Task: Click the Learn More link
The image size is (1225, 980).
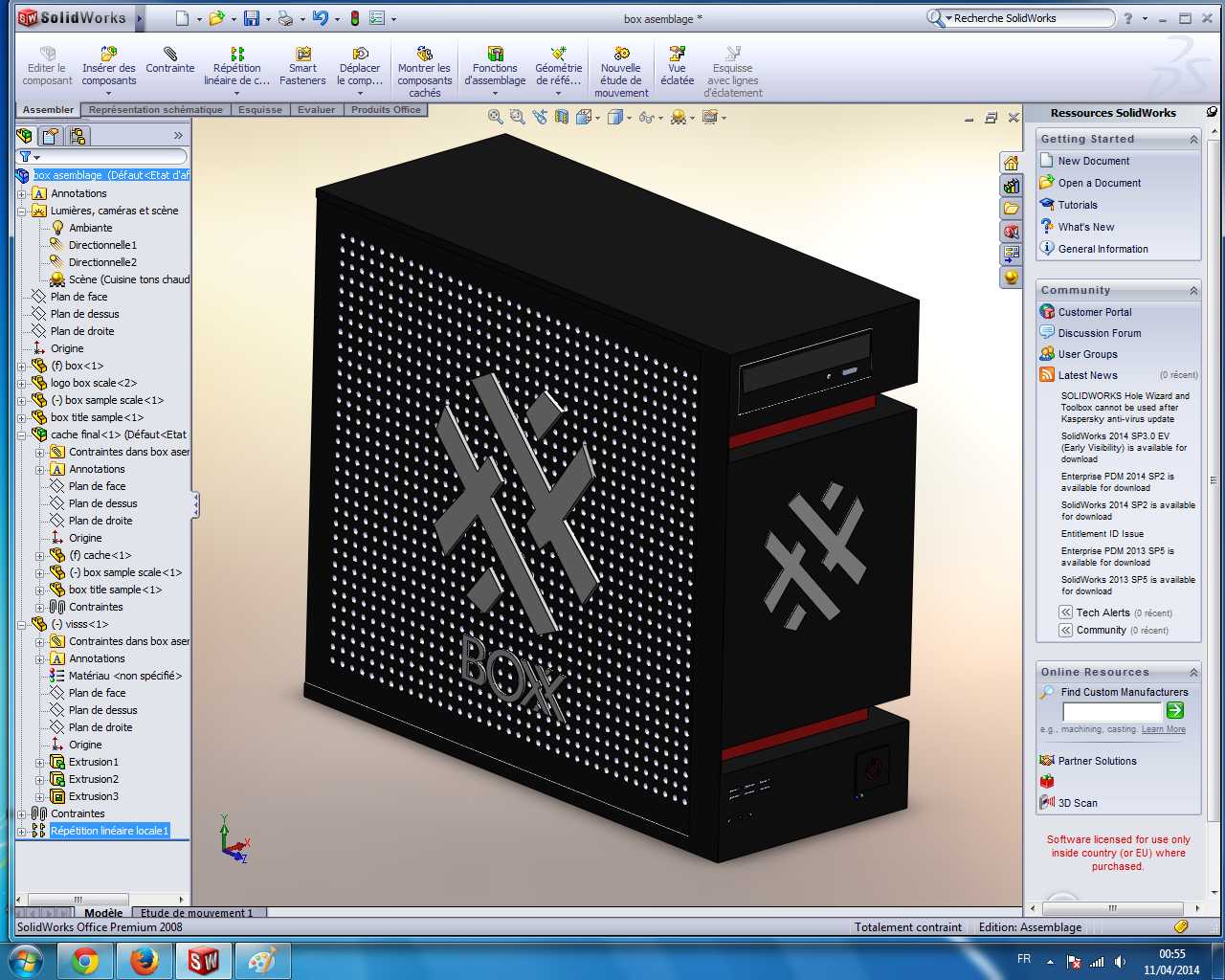Action: [x=1163, y=729]
